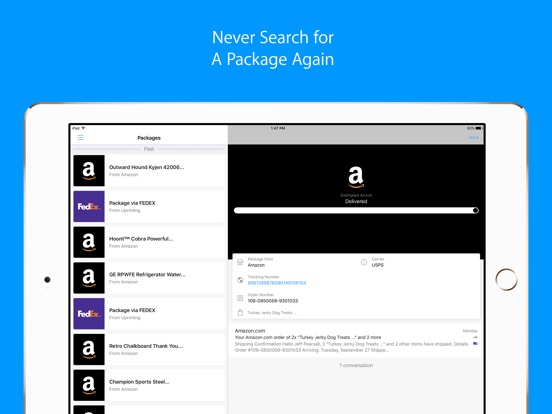Click the store icon by Package from

click(x=240, y=262)
